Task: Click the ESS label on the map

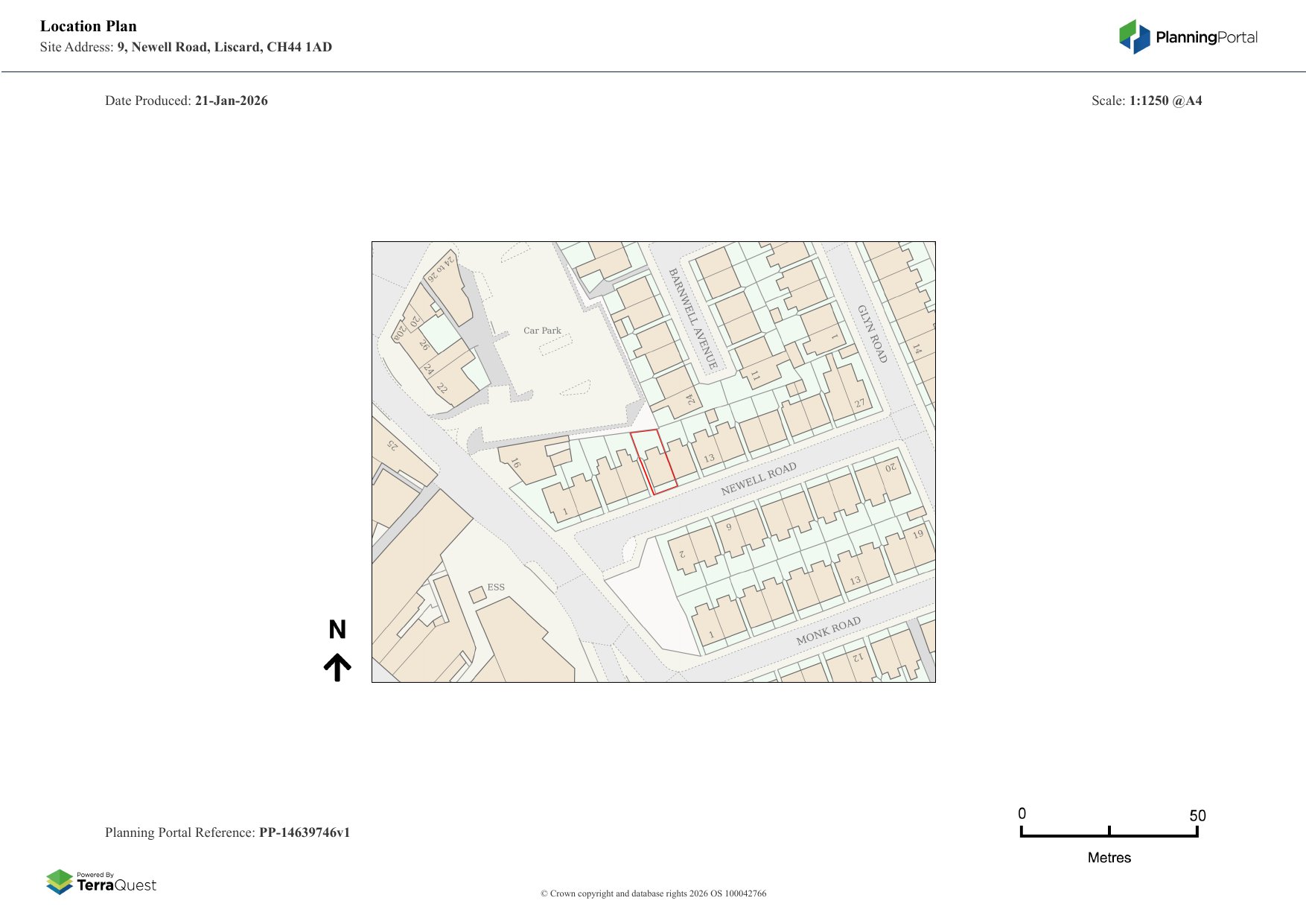Action: [x=496, y=587]
